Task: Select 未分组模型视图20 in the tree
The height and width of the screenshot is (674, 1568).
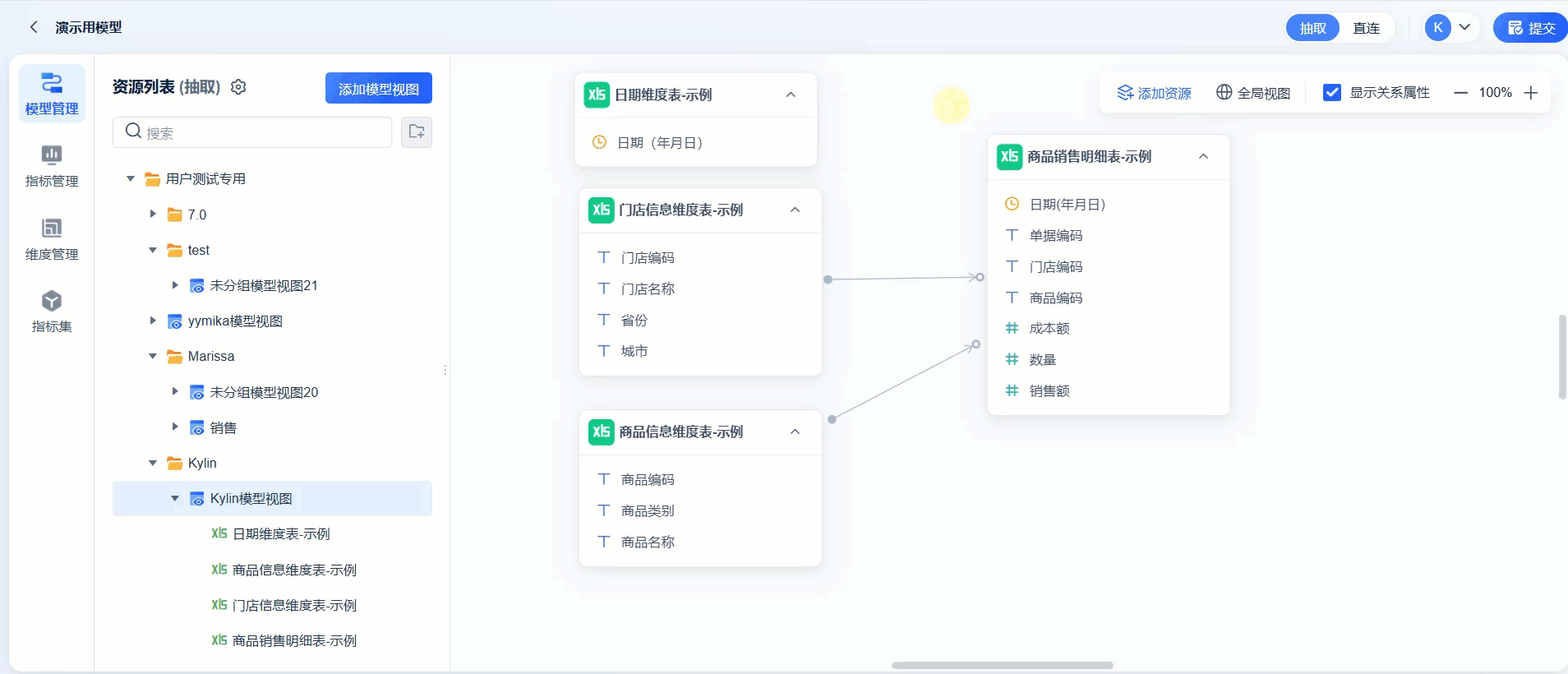Action: (264, 392)
